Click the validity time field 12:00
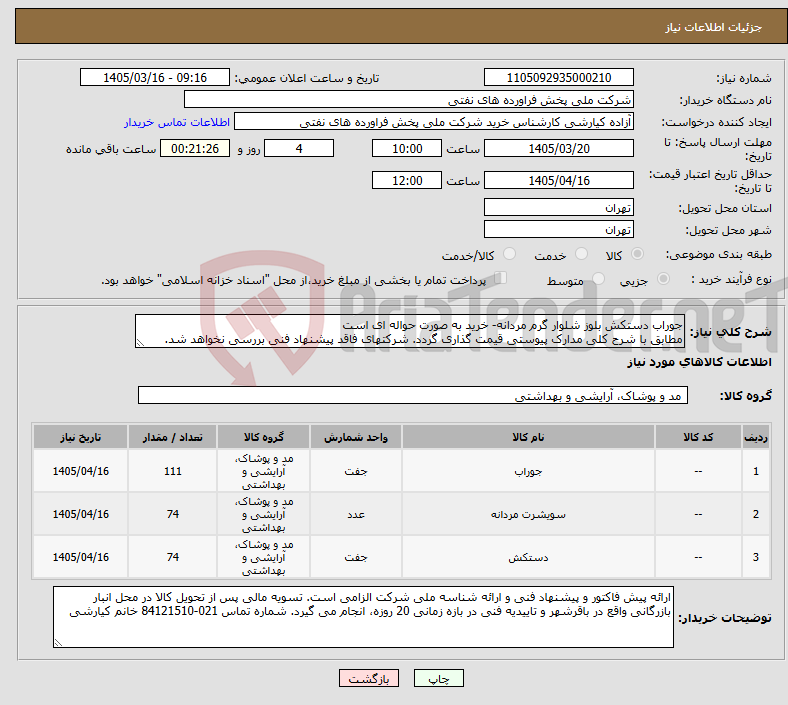The height and width of the screenshot is (705, 788). [x=407, y=180]
